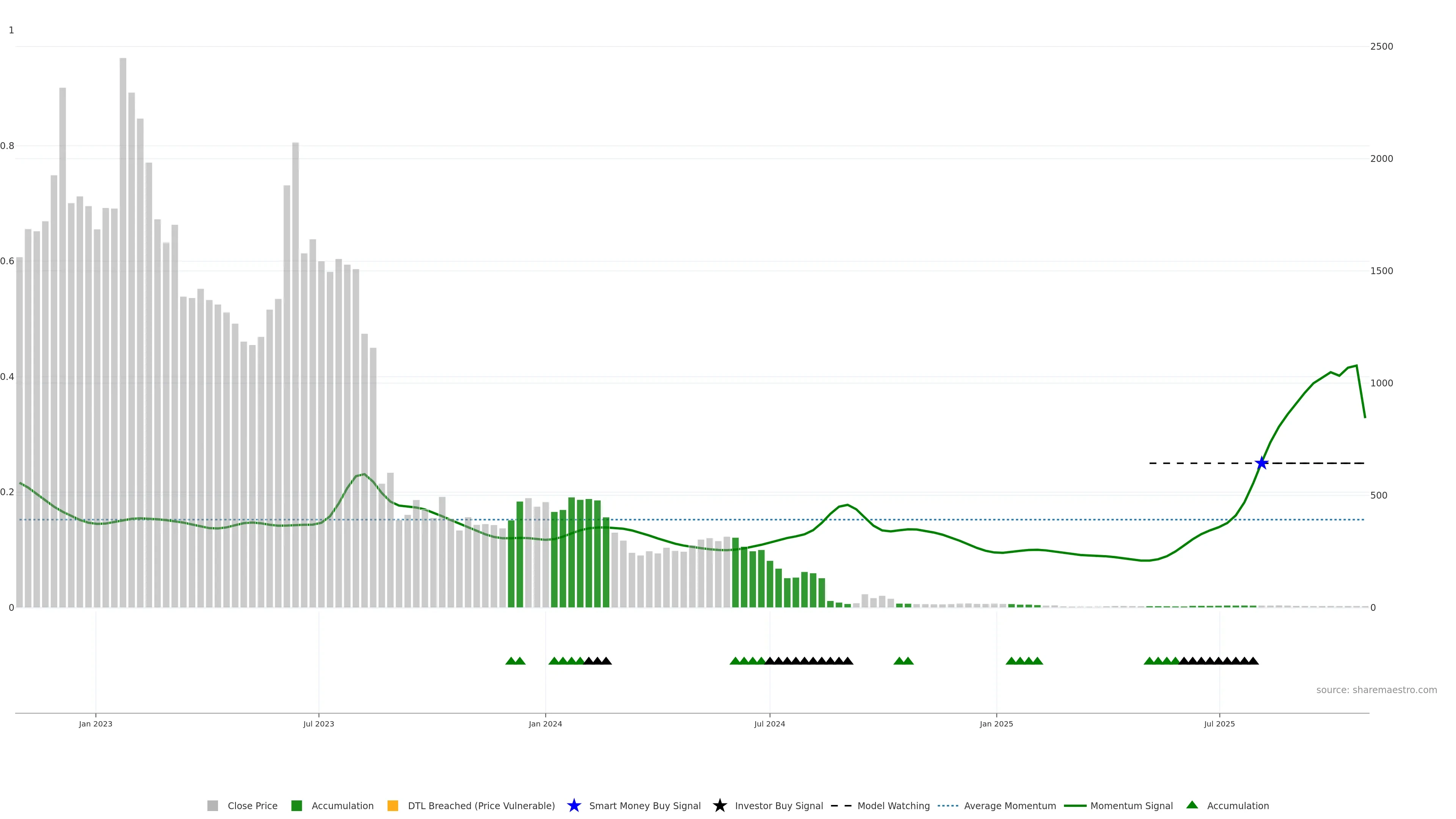Click the peak of the green momentum line
1456x819 pixels.
point(1356,366)
